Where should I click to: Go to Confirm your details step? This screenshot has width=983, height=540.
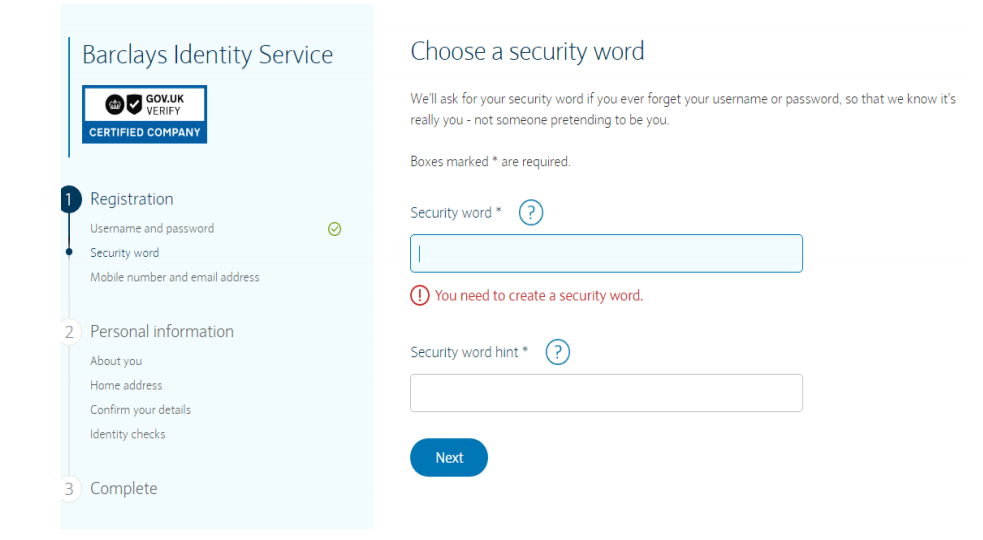pos(140,410)
